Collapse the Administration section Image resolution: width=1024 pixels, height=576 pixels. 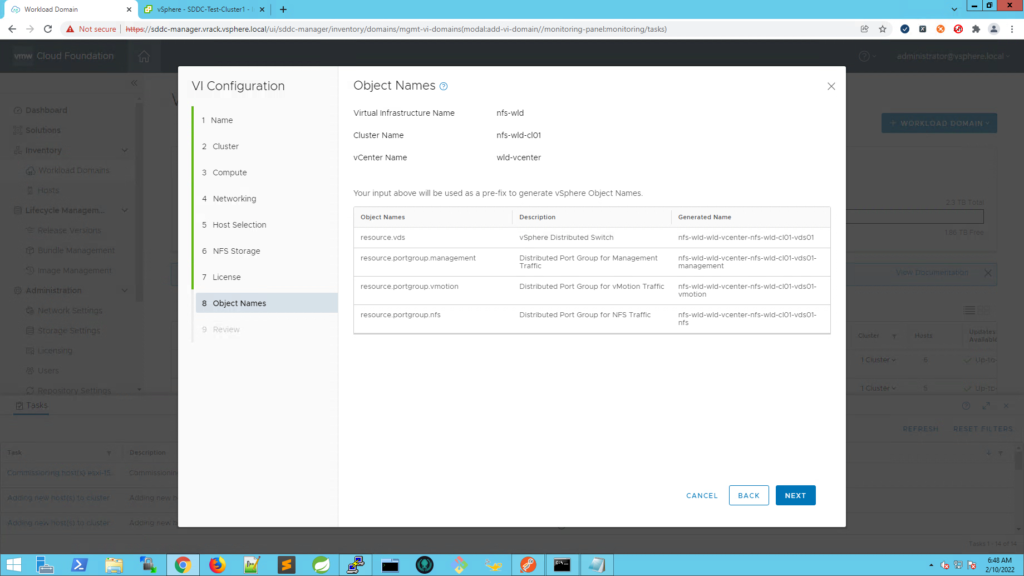pyautogui.click(x=125, y=291)
